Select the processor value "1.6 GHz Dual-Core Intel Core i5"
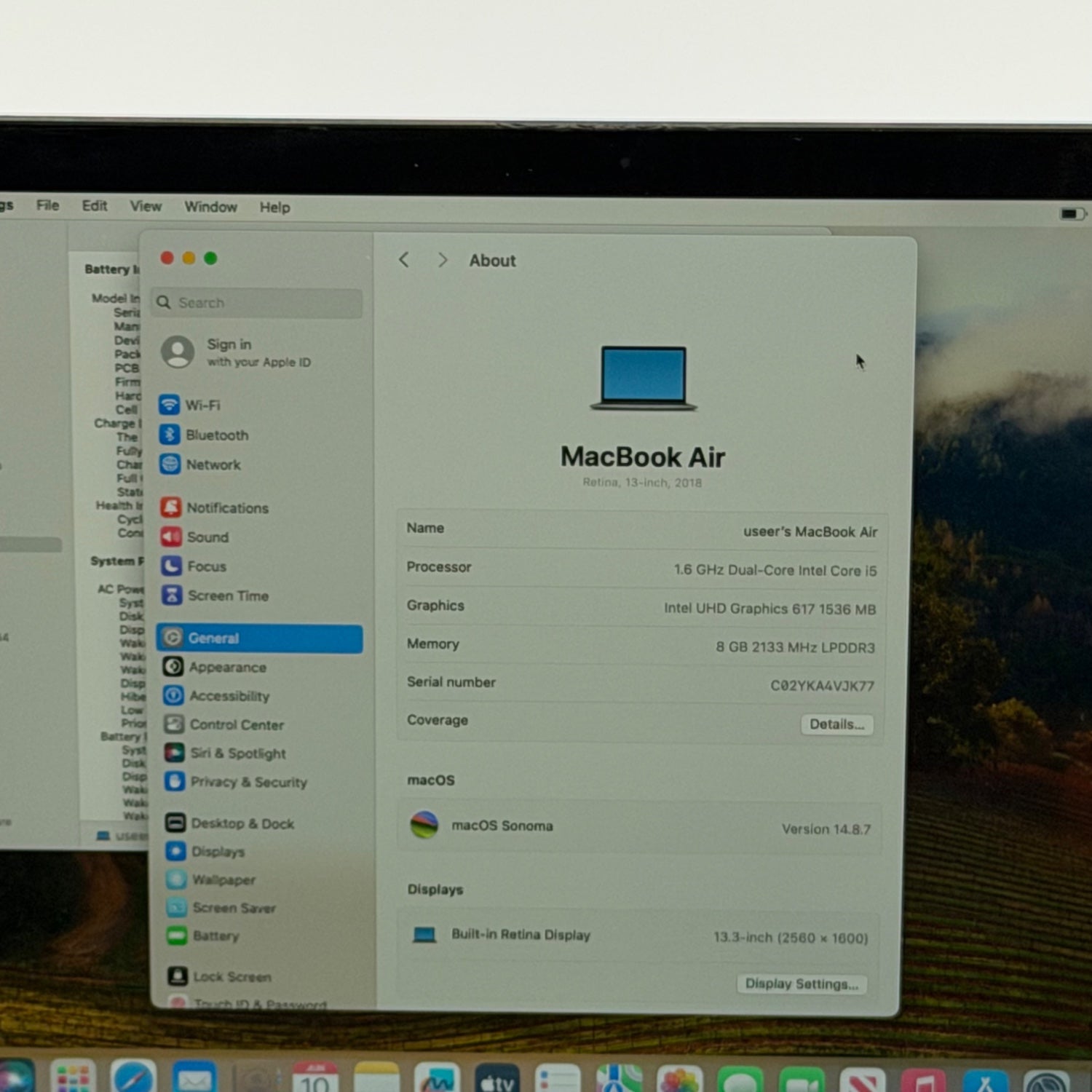Viewport: 1092px width, 1092px height. tap(775, 570)
